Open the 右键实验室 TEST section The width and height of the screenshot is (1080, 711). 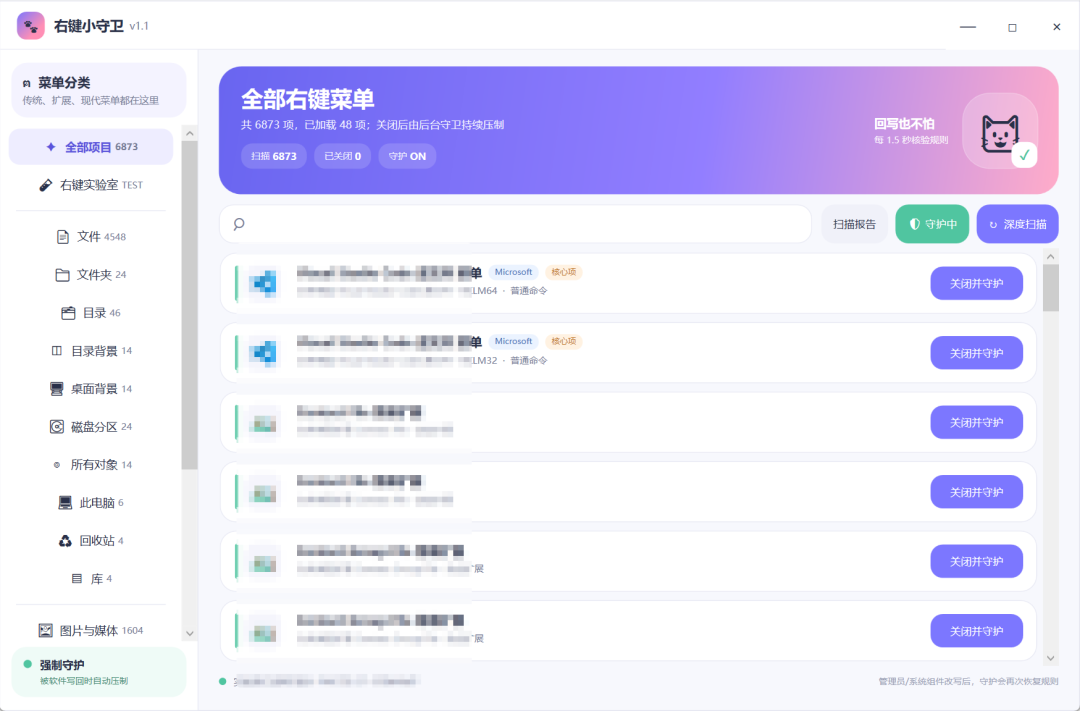coord(91,185)
